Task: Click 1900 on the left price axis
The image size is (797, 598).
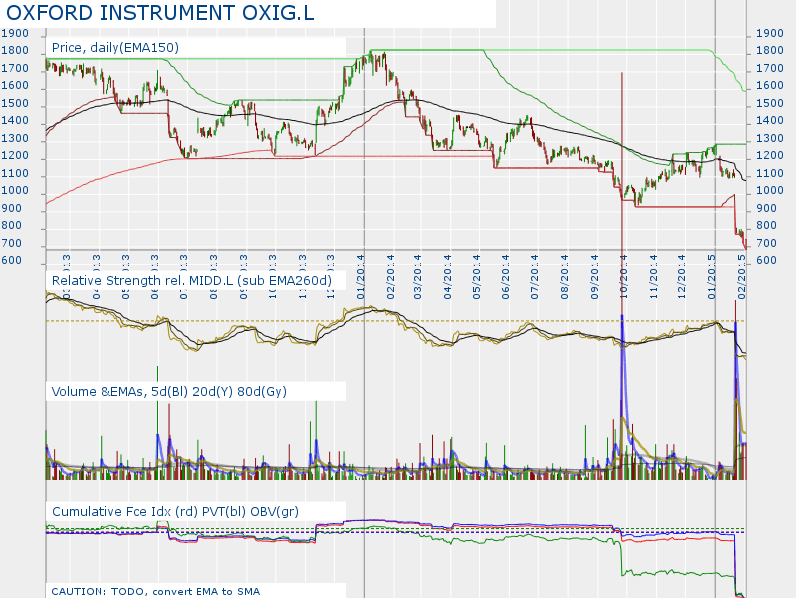Action: pos(15,34)
